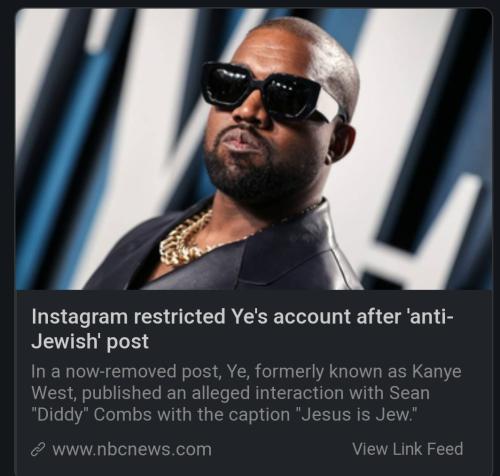This screenshot has width=500, height=476.
Task: Click the chain link icon beside nbcnews URL
Action: point(38,449)
